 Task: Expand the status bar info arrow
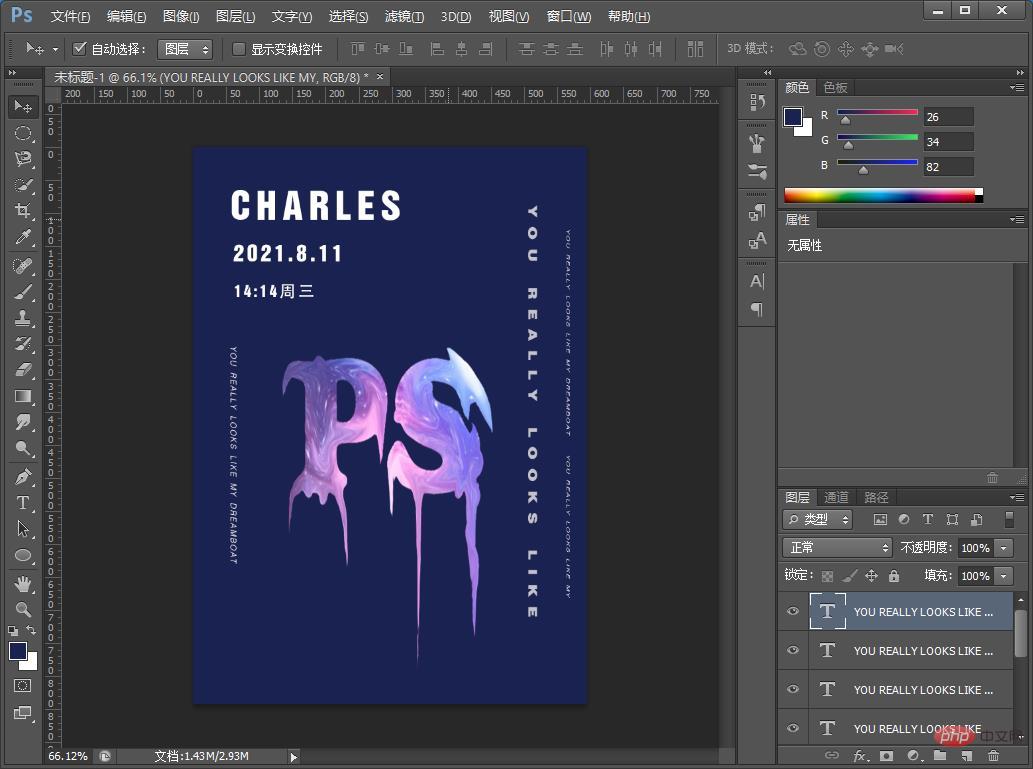(294, 757)
